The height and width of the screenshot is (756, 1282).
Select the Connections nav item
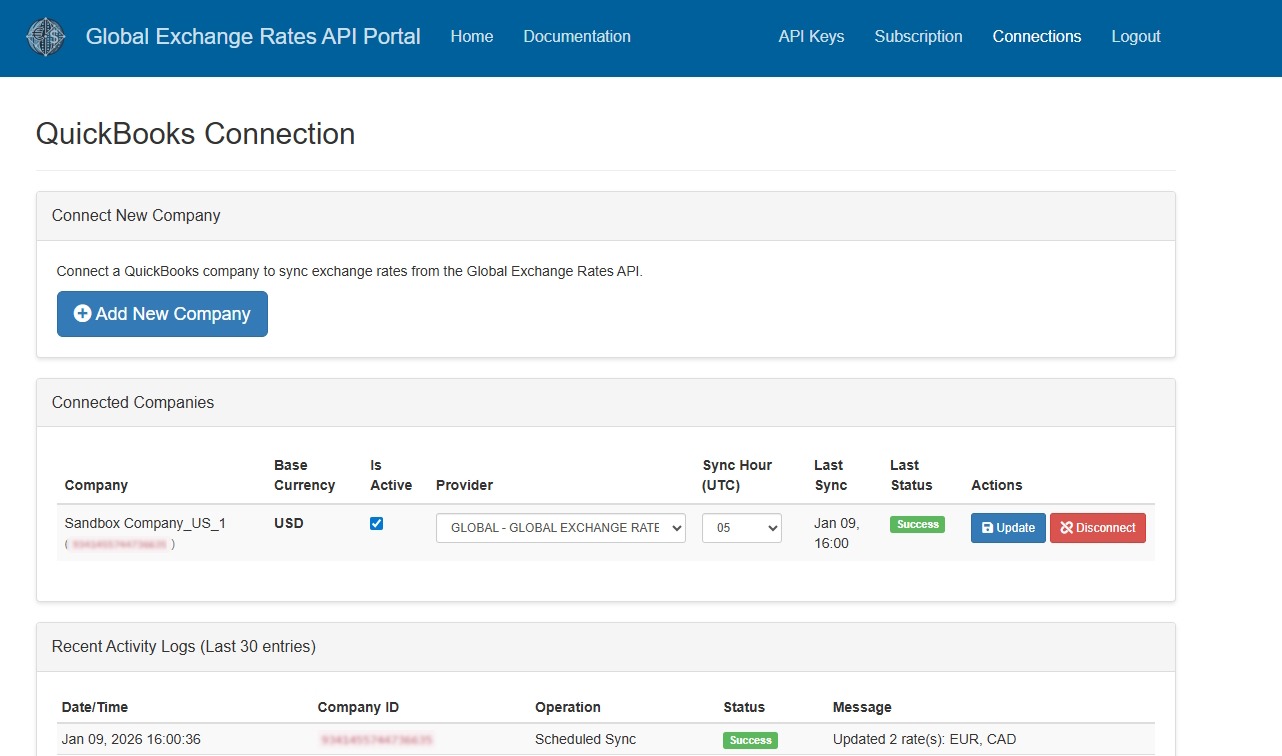coord(1036,37)
